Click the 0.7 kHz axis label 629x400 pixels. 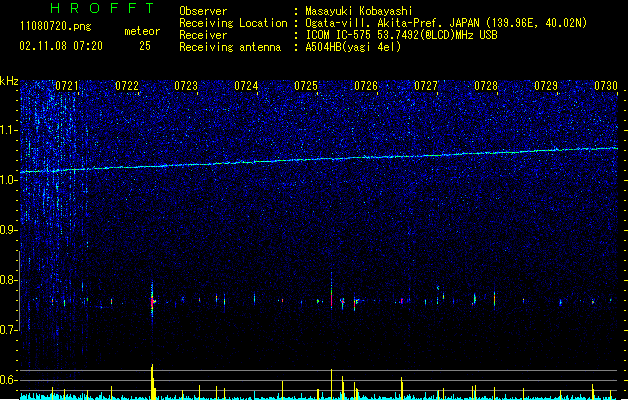(9, 330)
